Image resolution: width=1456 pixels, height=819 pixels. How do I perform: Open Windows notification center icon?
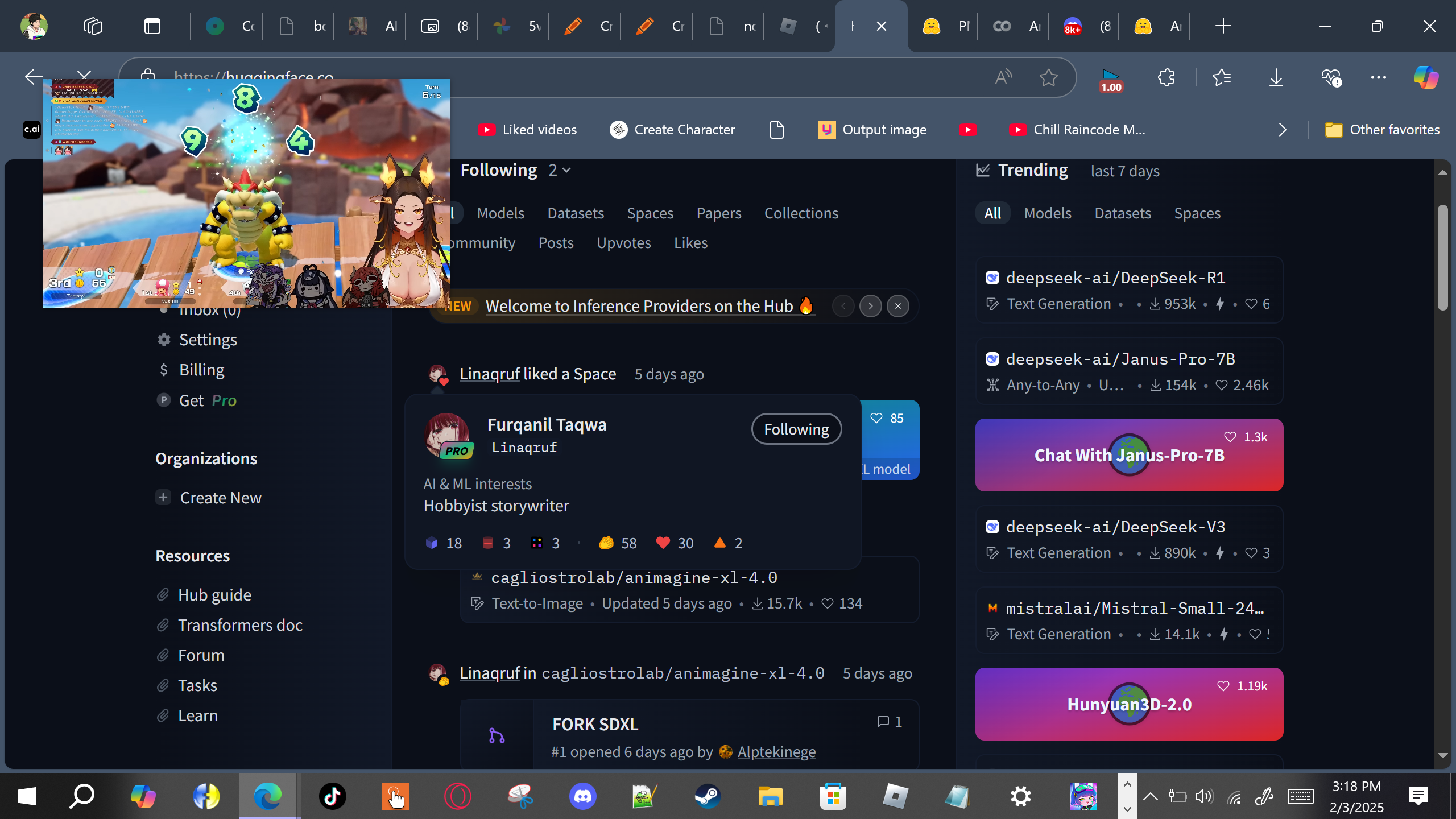point(1418,796)
